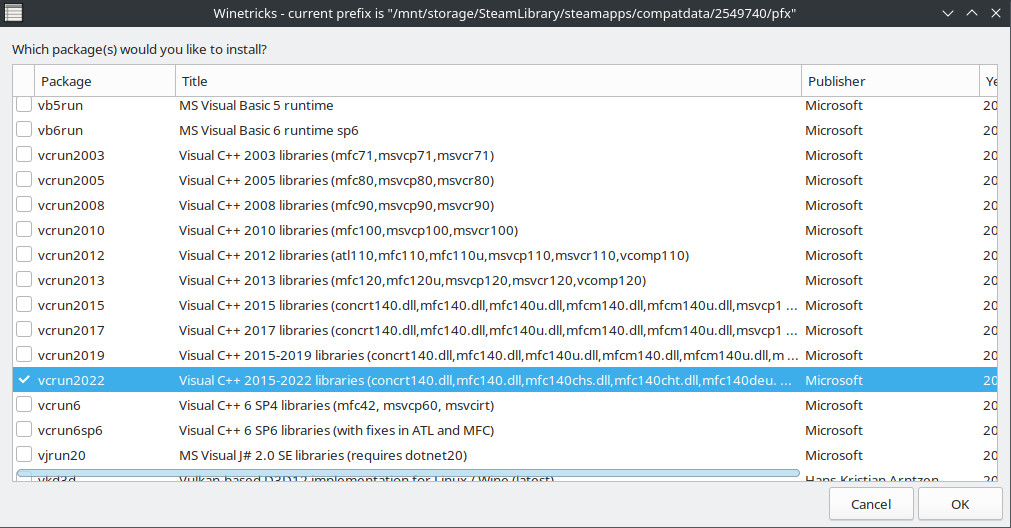Viewport: 1011px width, 528px height.
Task: Confirm installation with OK button
Action: tap(960, 504)
